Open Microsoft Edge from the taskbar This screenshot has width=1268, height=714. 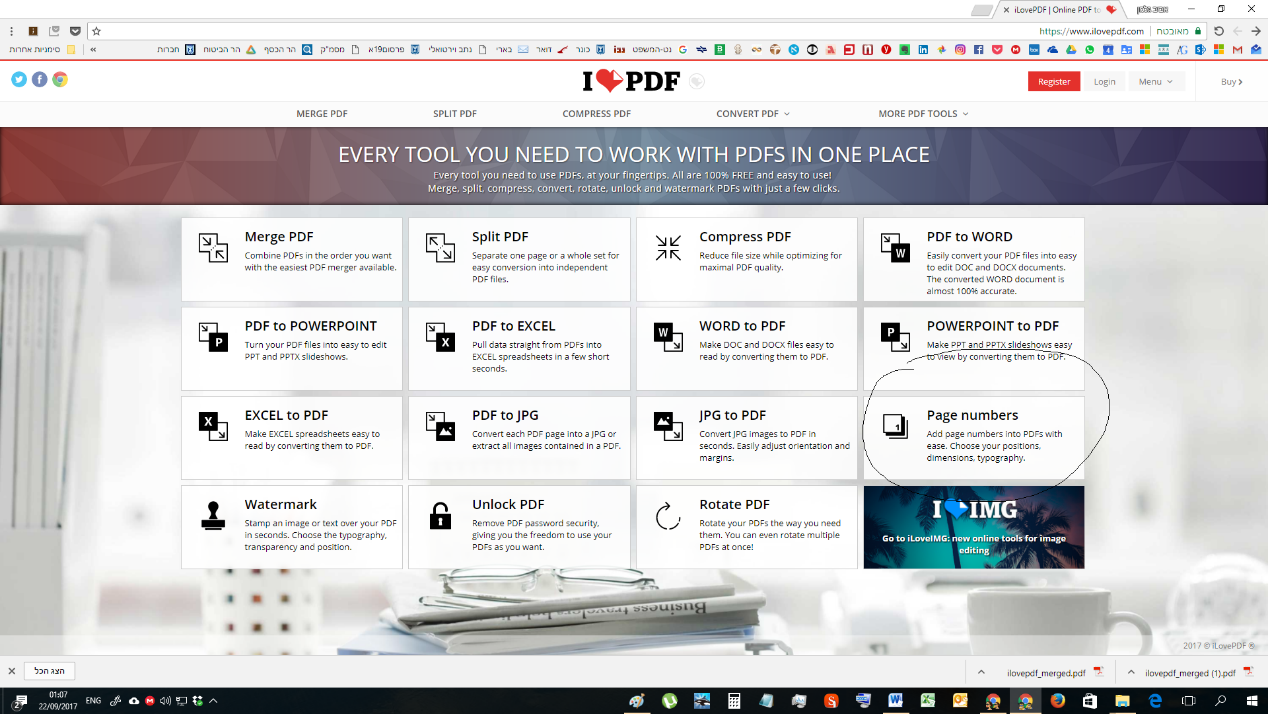pos(1155,700)
